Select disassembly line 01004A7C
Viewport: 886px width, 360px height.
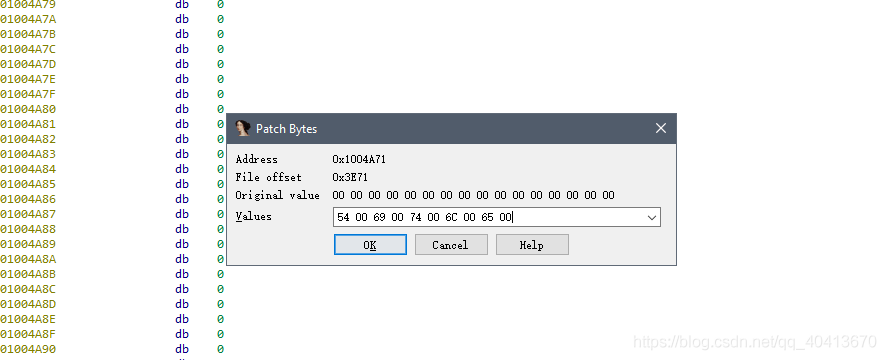point(112,49)
